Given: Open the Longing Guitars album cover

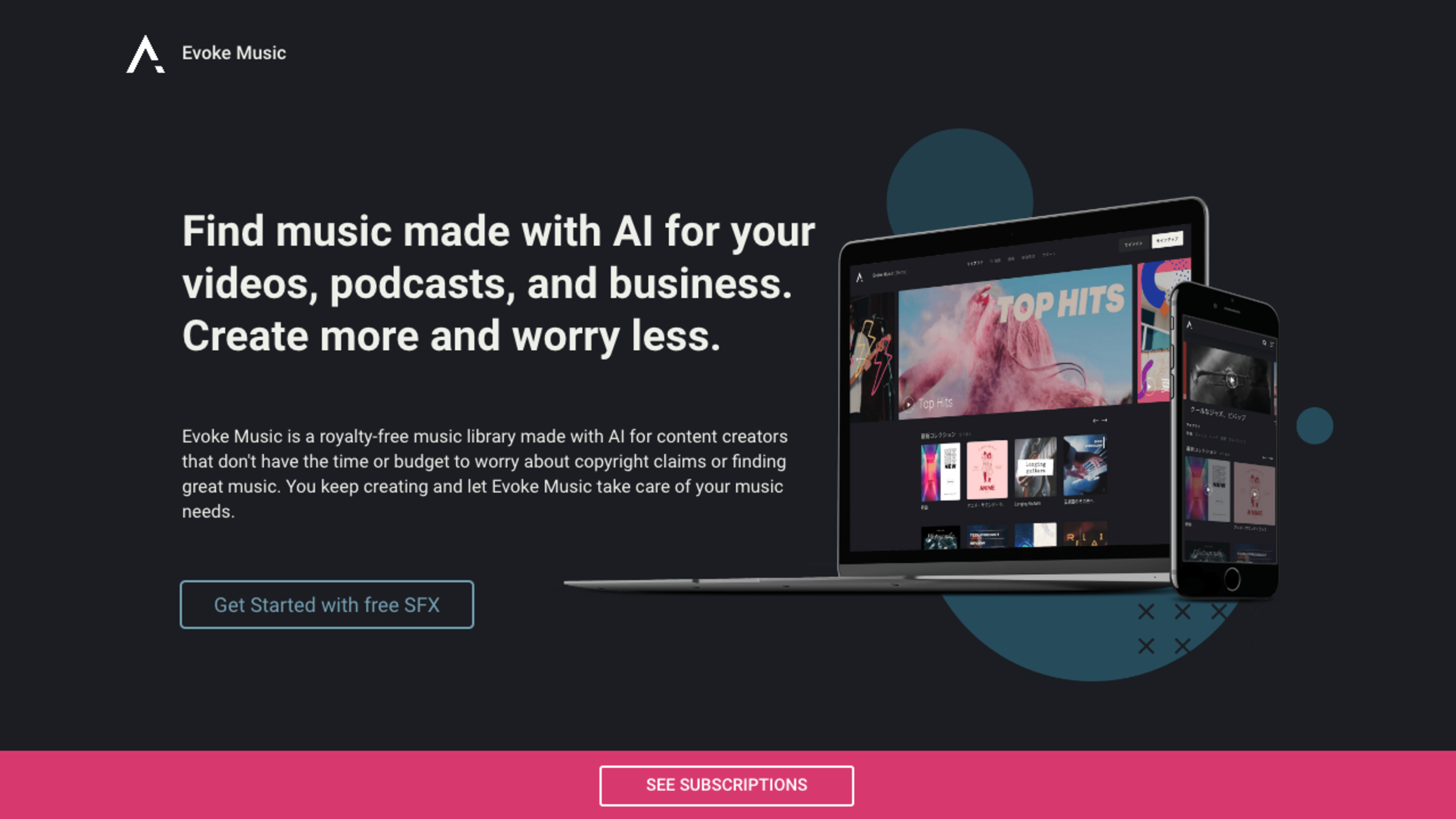Looking at the screenshot, I should 1036,468.
